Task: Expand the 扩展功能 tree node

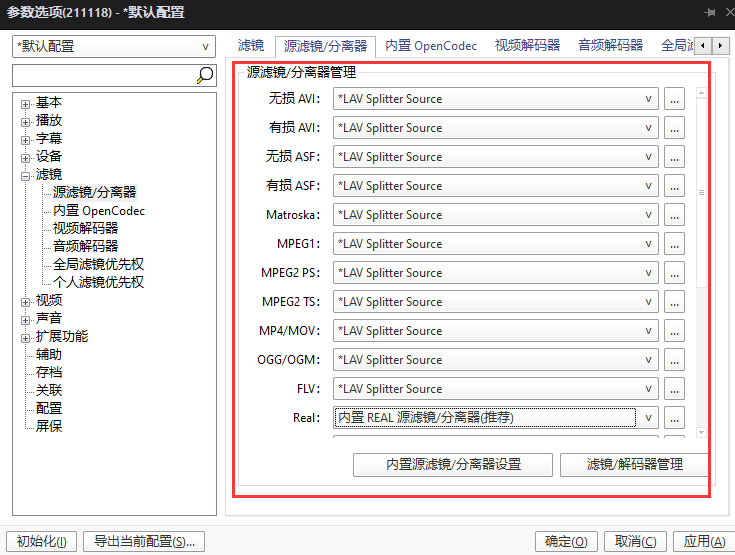Action: pos(25,338)
